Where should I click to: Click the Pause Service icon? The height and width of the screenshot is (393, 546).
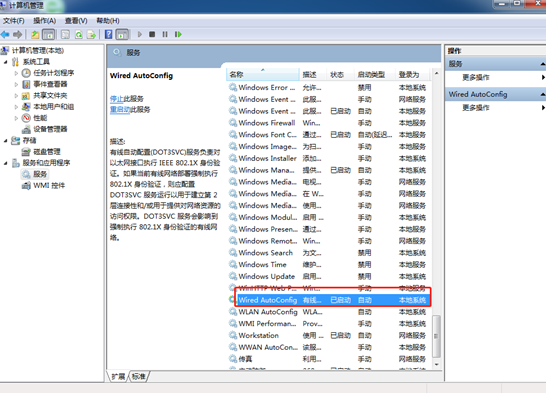[165, 34]
